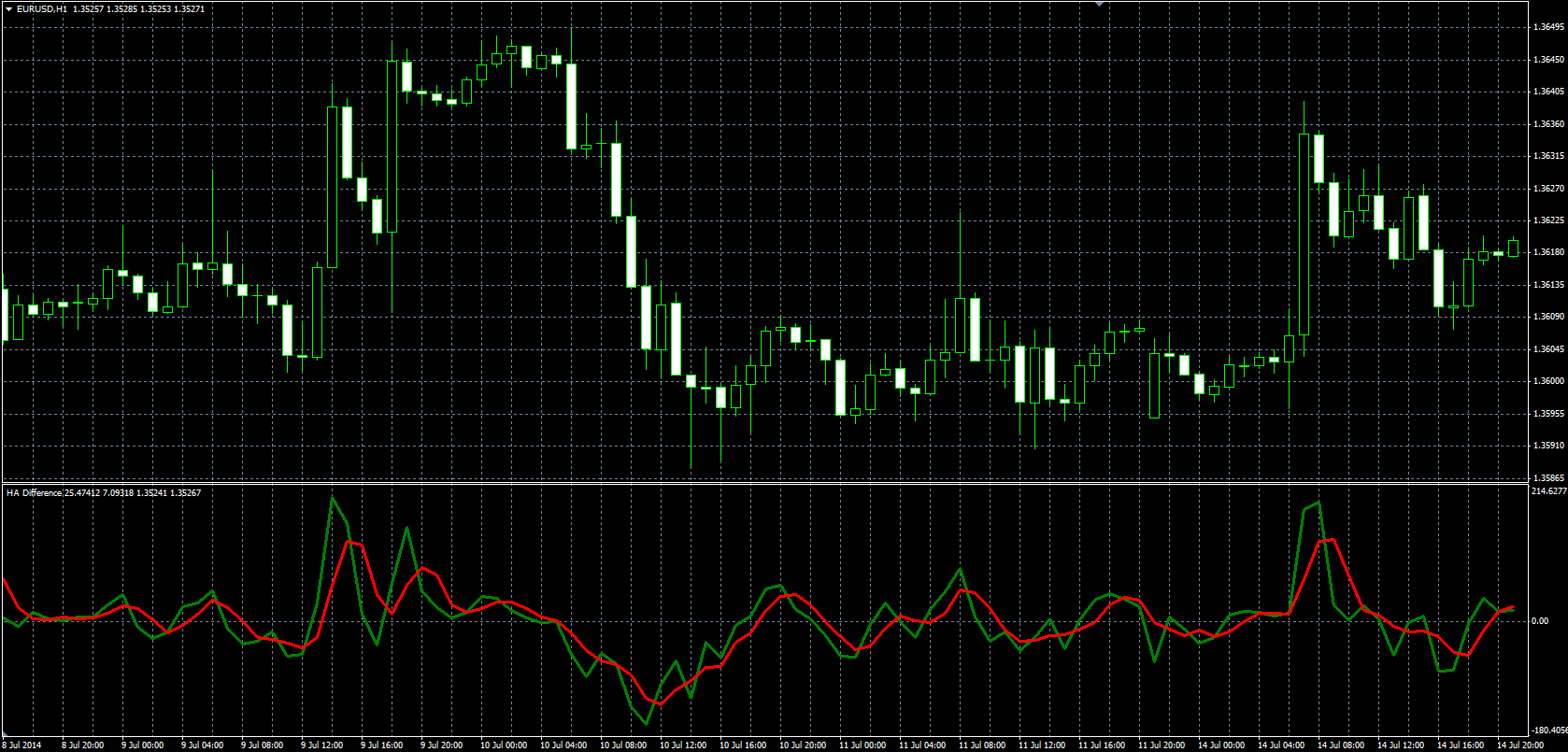Click the 14 Jul 12:00 time label
This screenshot has width=1568, height=752.
[x=1401, y=745]
